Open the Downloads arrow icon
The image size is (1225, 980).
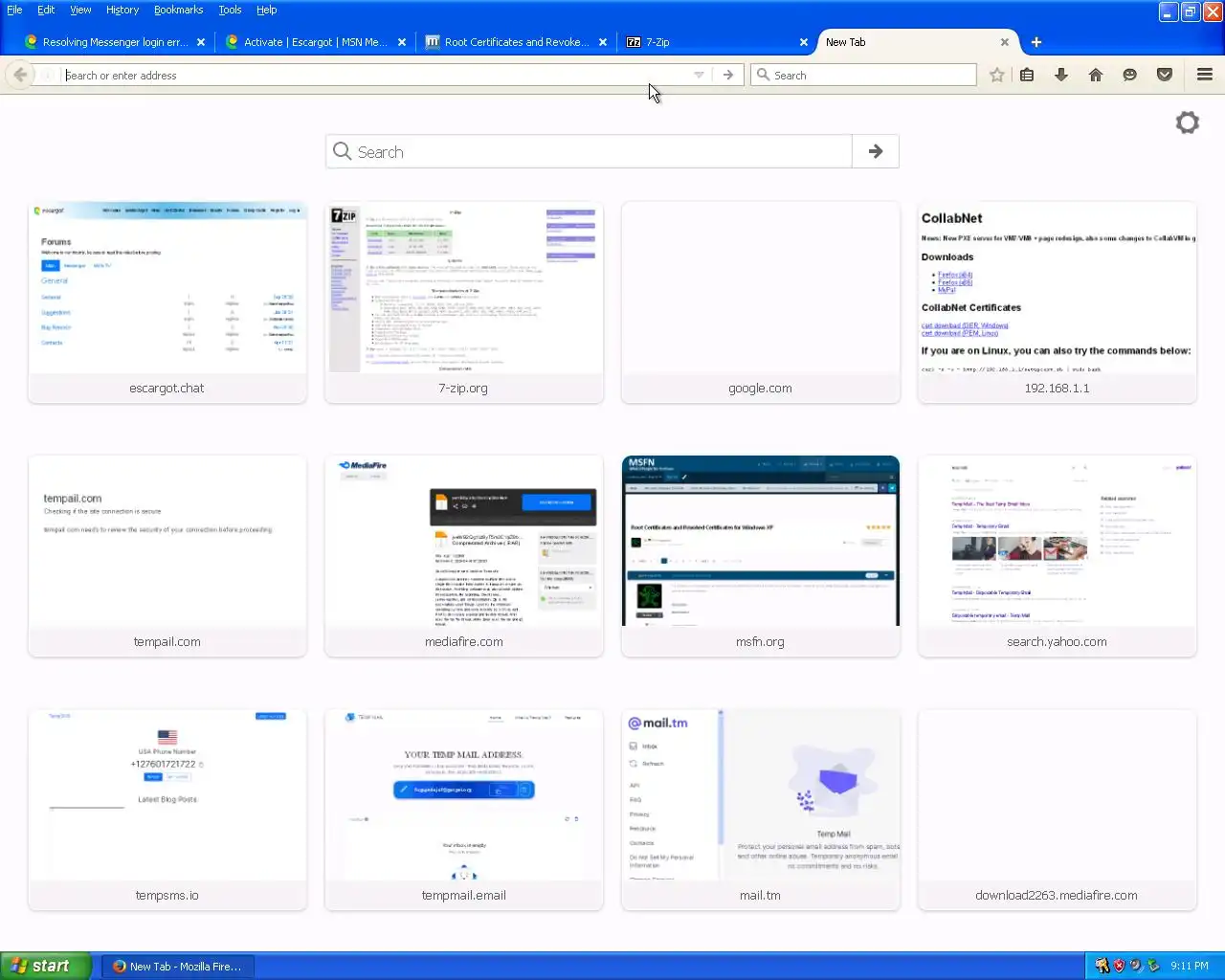pos(1061,75)
